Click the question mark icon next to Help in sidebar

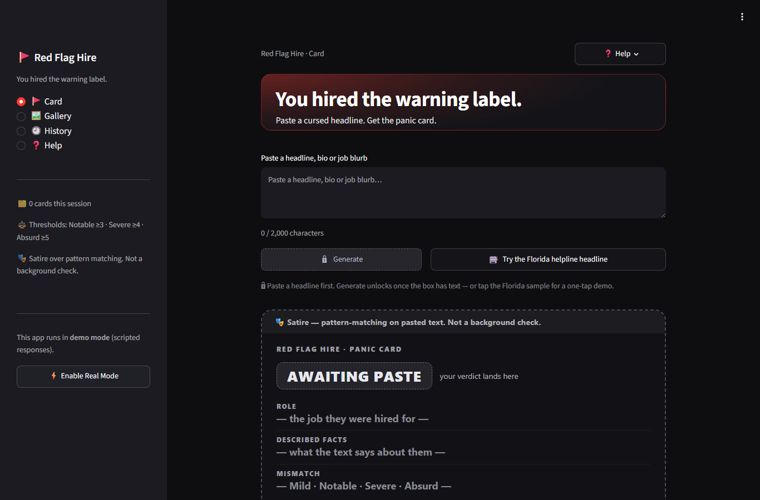pos(36,145)
